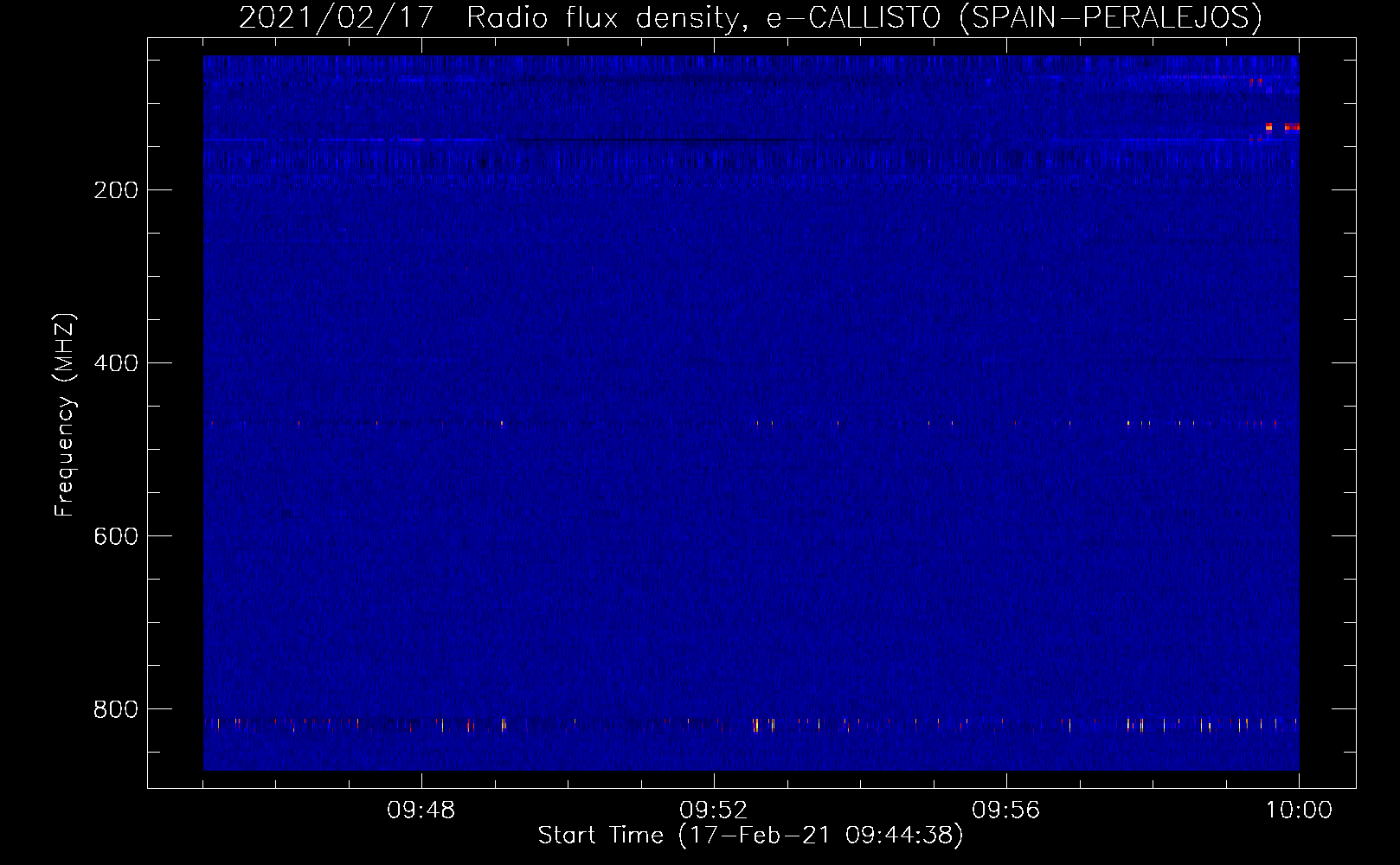
Task: Click the 'Start Time (17-Feb-21 09:44:38)' label
Action: (750, 836)
